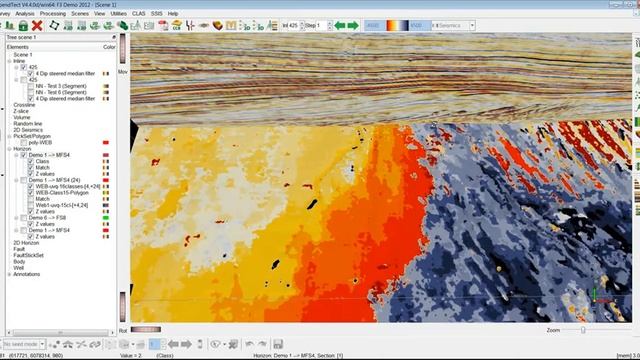Viewport: 640px width, 360px height.
Task: Collapse the first inline 425 node
Action: tap(17, 67)
